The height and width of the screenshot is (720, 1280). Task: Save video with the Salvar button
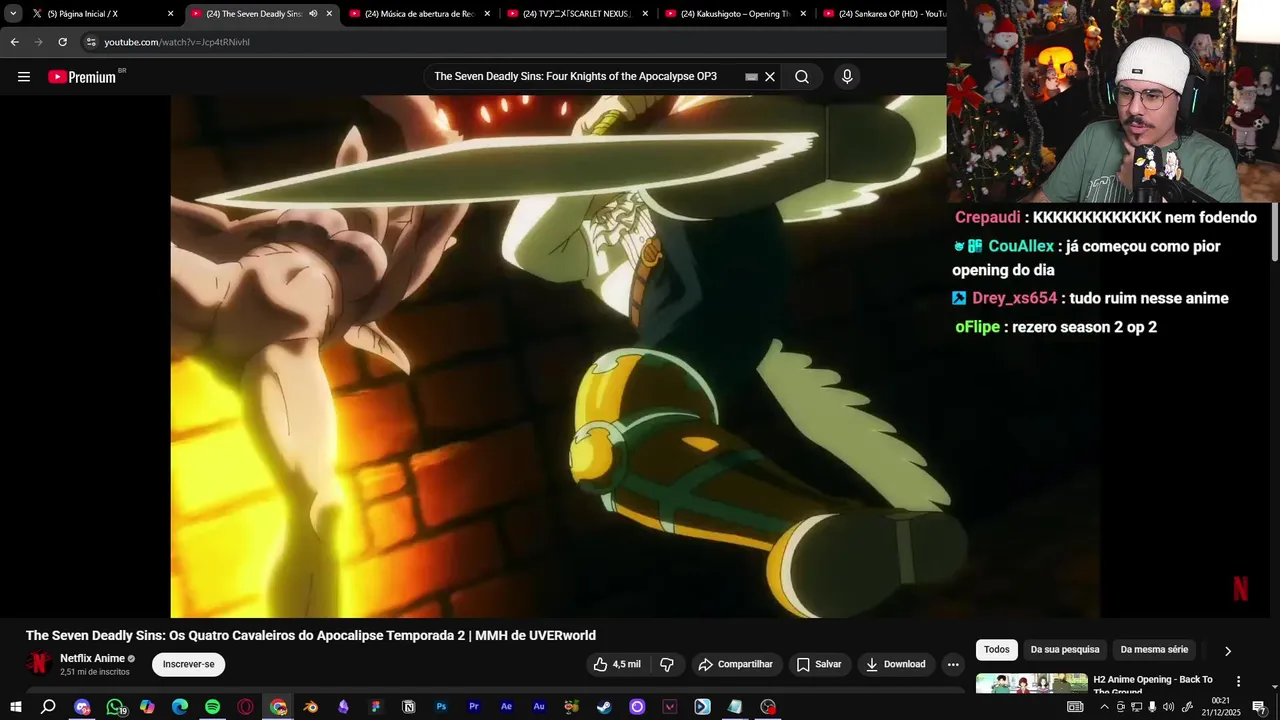[x=819, y=664]
